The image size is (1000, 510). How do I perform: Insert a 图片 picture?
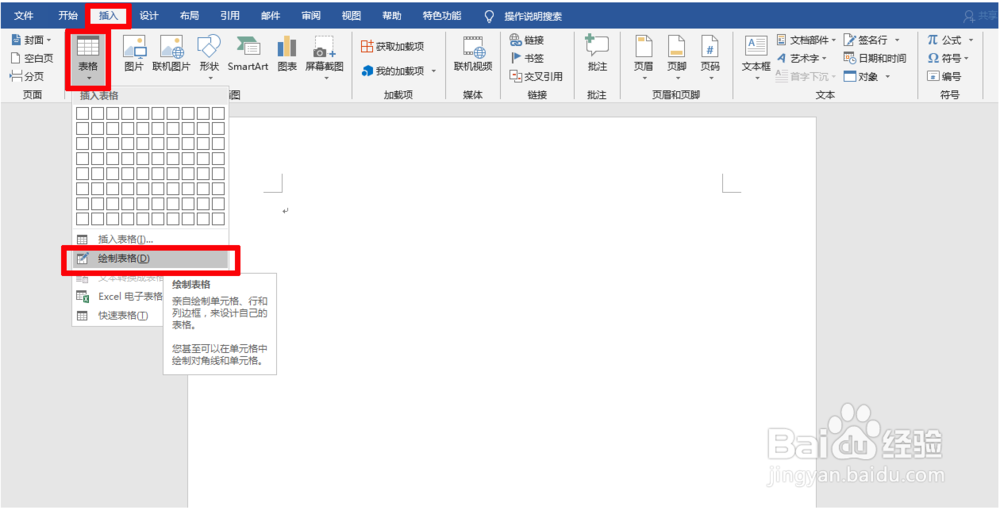(x=134, y=54)
